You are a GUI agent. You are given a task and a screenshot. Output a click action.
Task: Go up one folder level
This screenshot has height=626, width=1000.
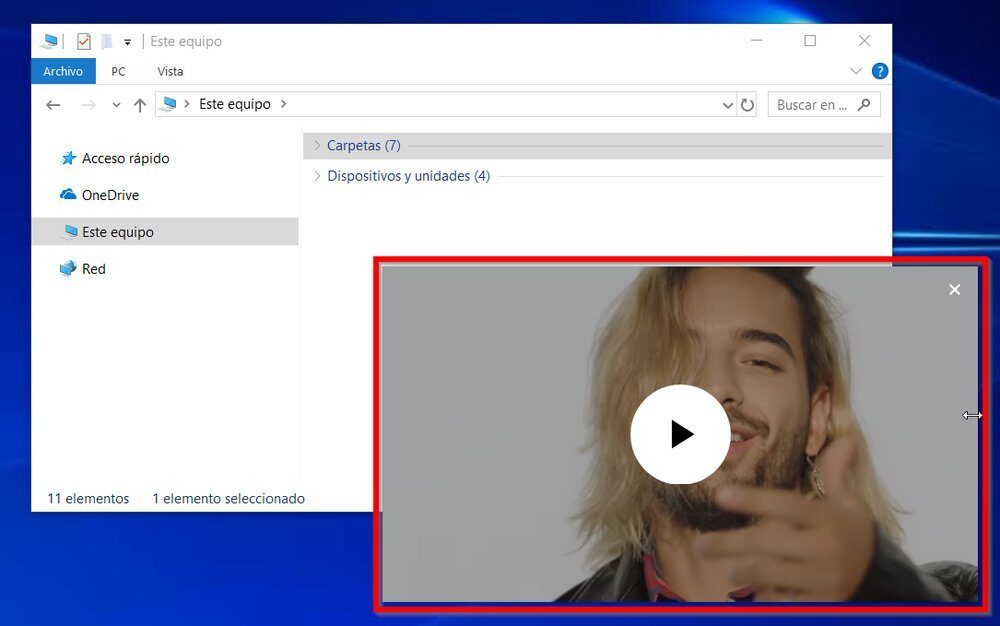140,105
